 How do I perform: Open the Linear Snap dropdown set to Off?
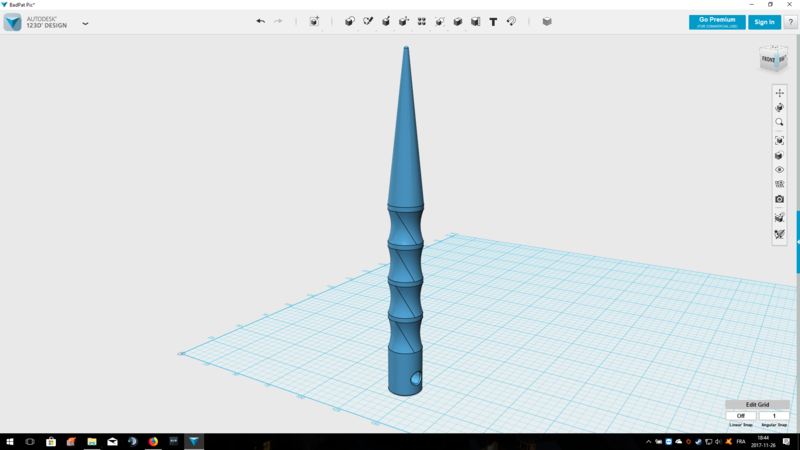click(x=741, y=416)
